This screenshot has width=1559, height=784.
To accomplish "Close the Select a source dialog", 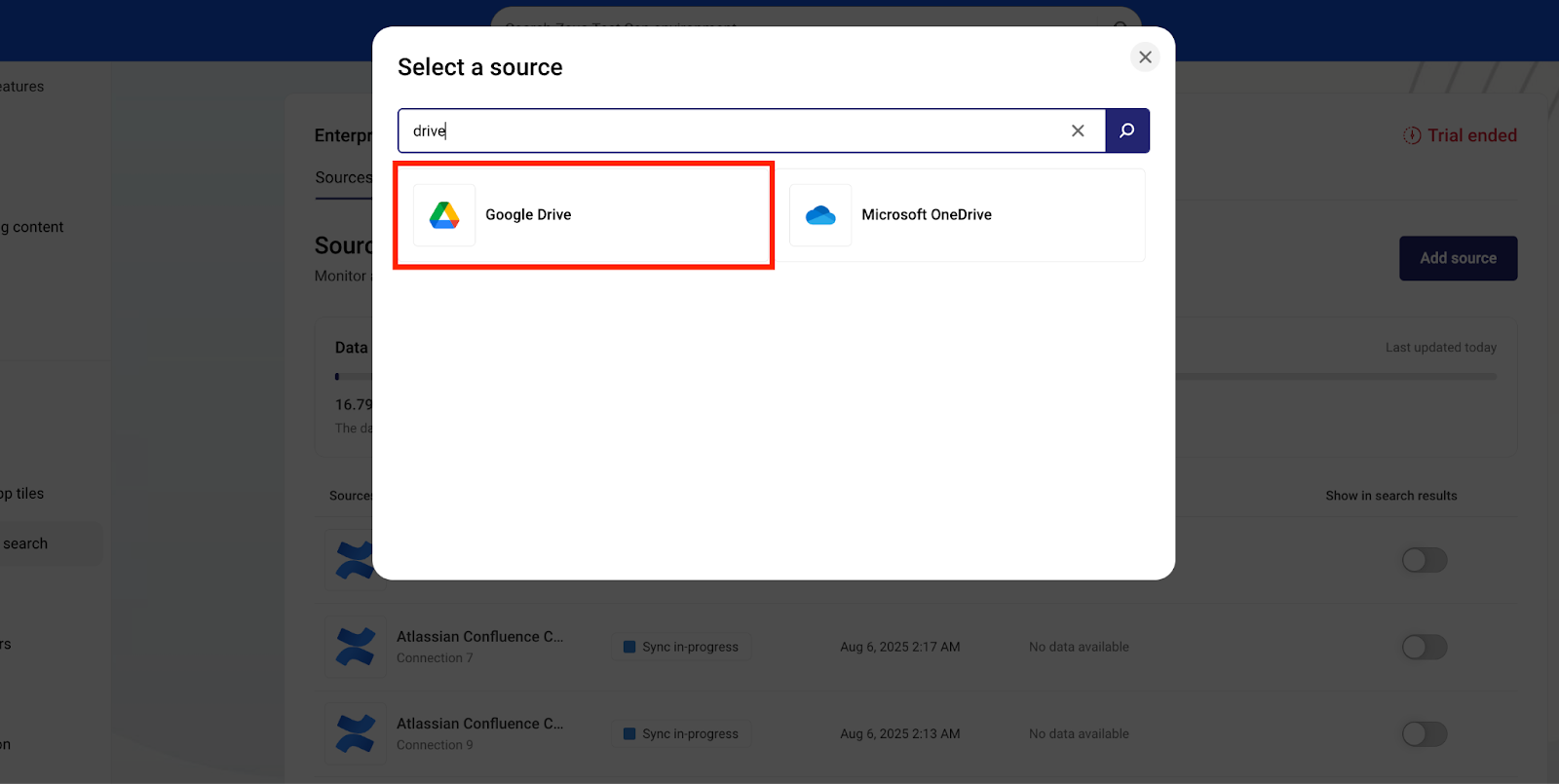I will pos(1145,57).
